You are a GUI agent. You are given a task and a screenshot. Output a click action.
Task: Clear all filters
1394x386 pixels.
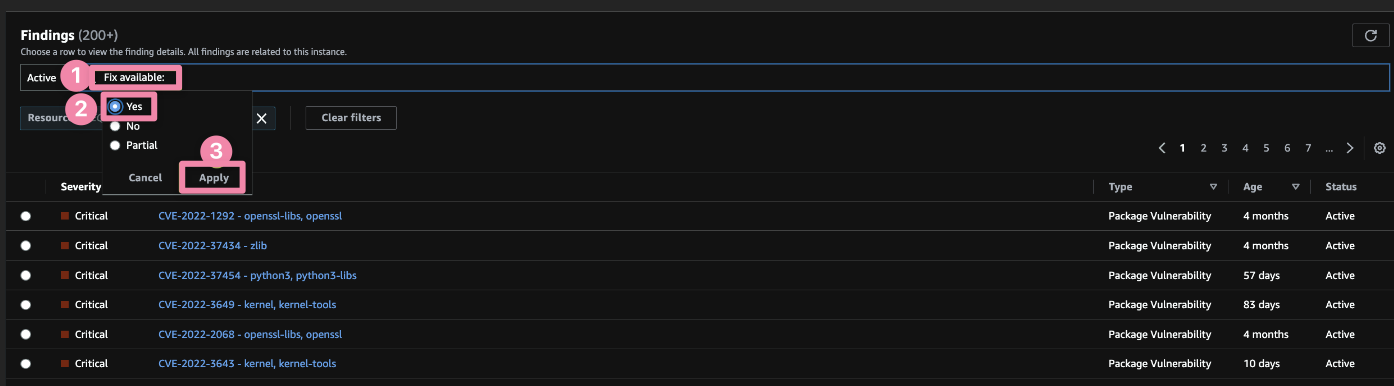pos(351,118)
